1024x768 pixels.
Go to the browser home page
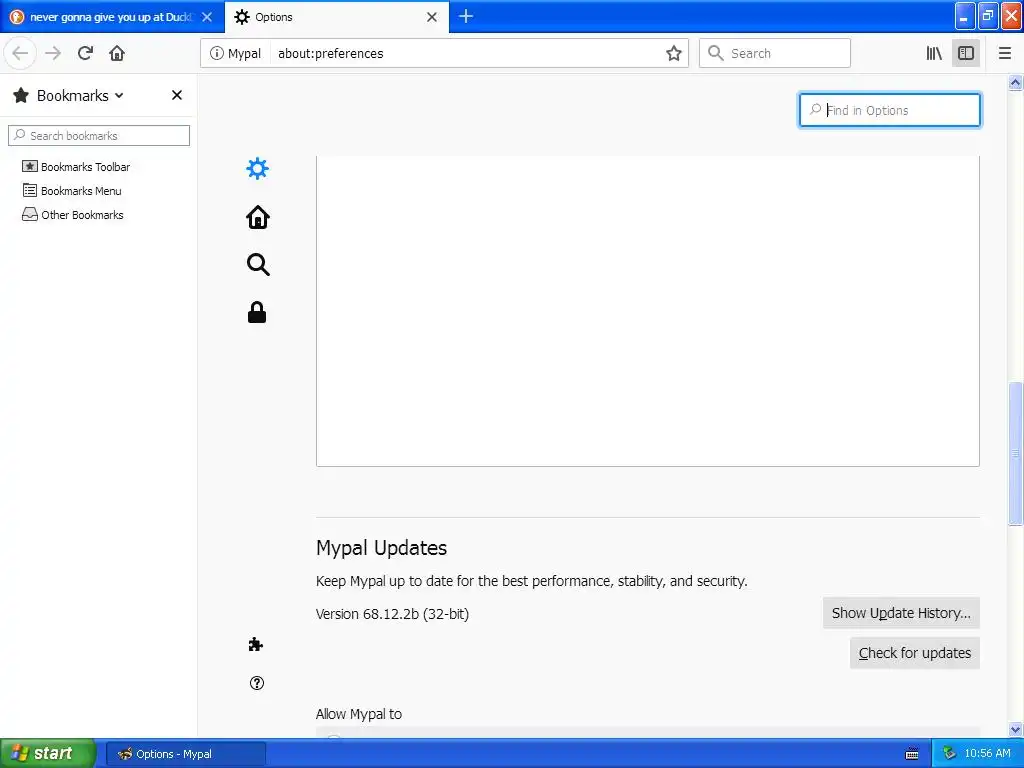tap(117, 53)
